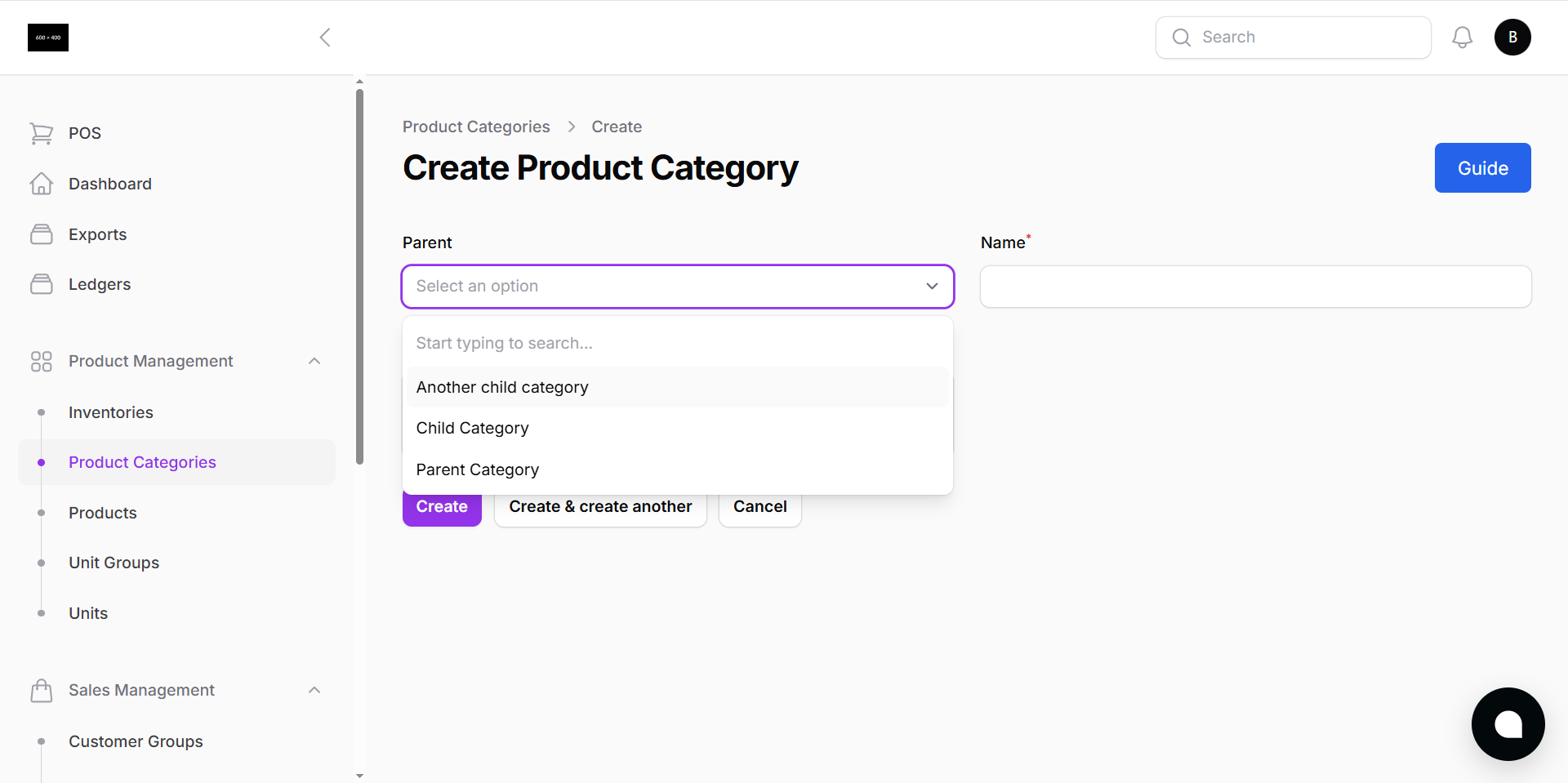This screenshot has height=783, width=1568.
Task: Click Create & create another
Action: [599, 506]
